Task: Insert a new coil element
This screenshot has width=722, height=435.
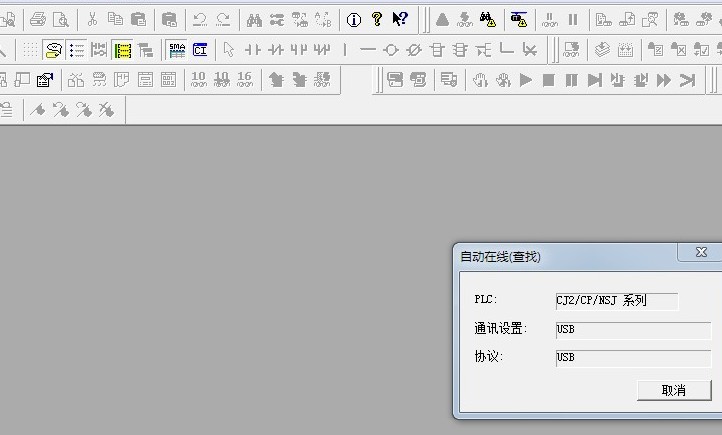Action: click(390, 49)
